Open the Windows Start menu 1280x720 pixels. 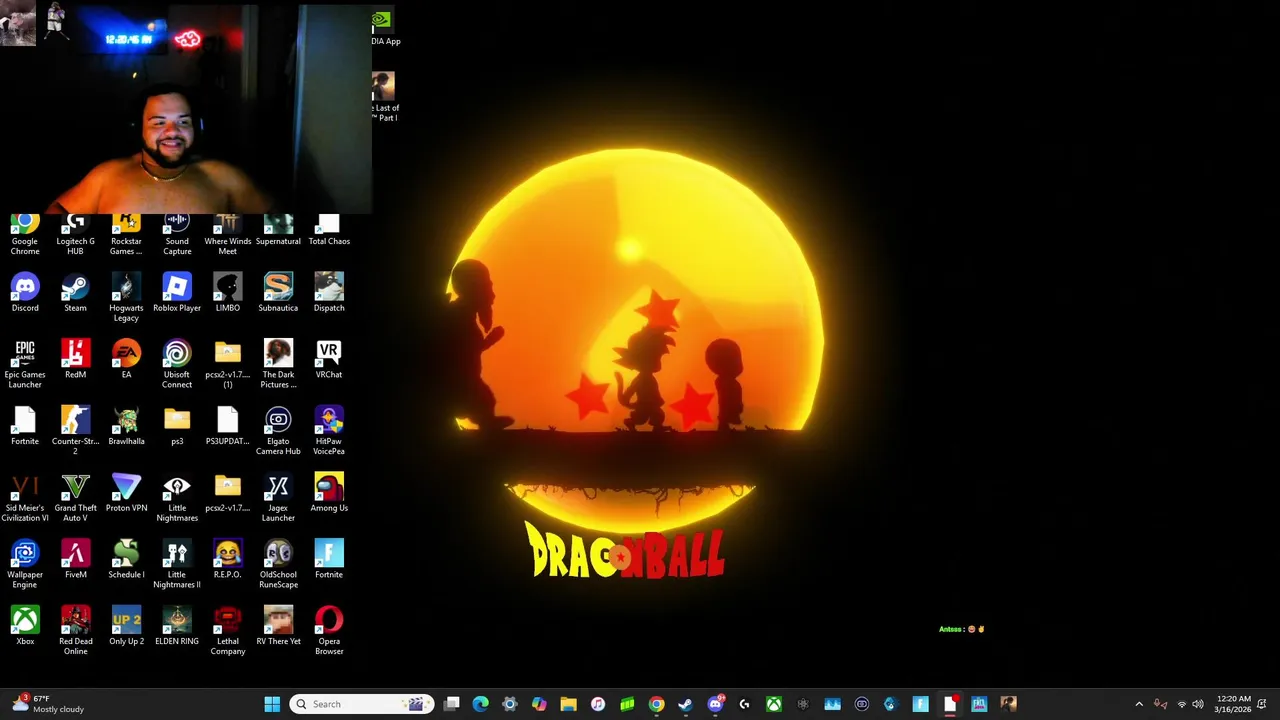tap(272, 704)
